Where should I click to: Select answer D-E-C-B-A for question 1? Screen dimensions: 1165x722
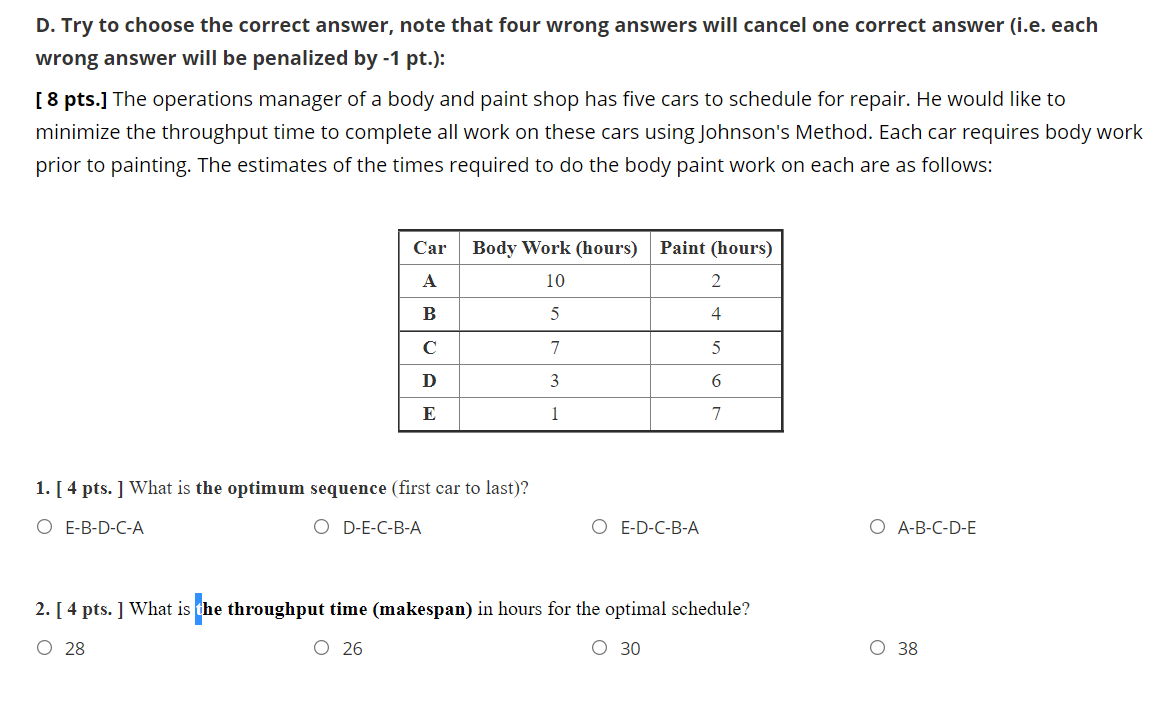[321, 527]
